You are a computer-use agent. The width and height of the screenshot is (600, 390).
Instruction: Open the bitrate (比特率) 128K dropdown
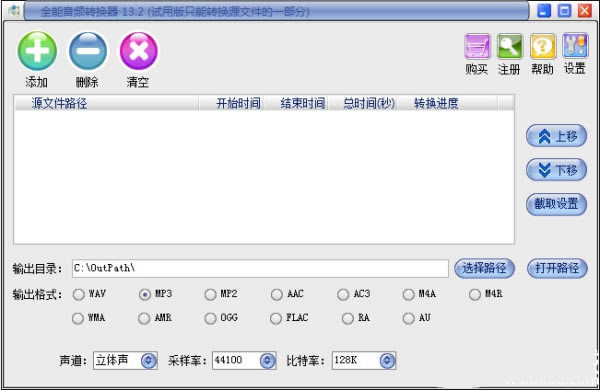(387, 361)
